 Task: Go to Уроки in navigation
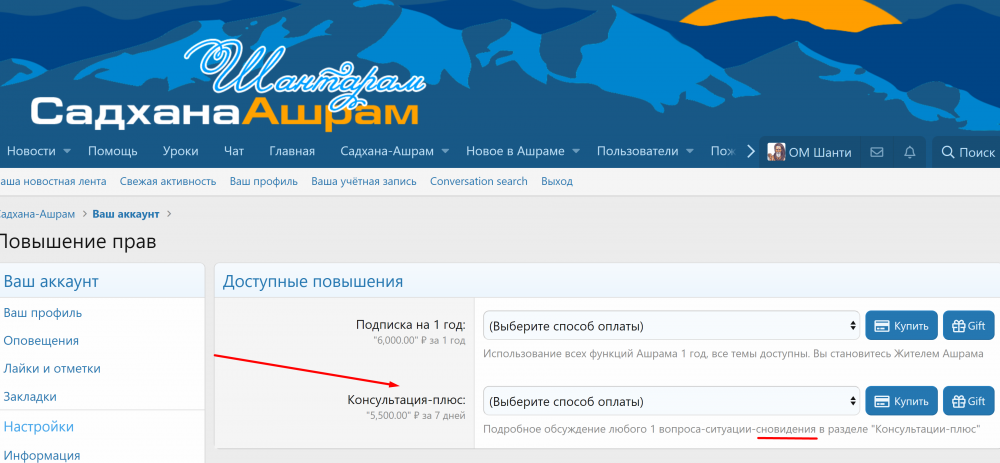pyautogui.click(x=180, y=152)
